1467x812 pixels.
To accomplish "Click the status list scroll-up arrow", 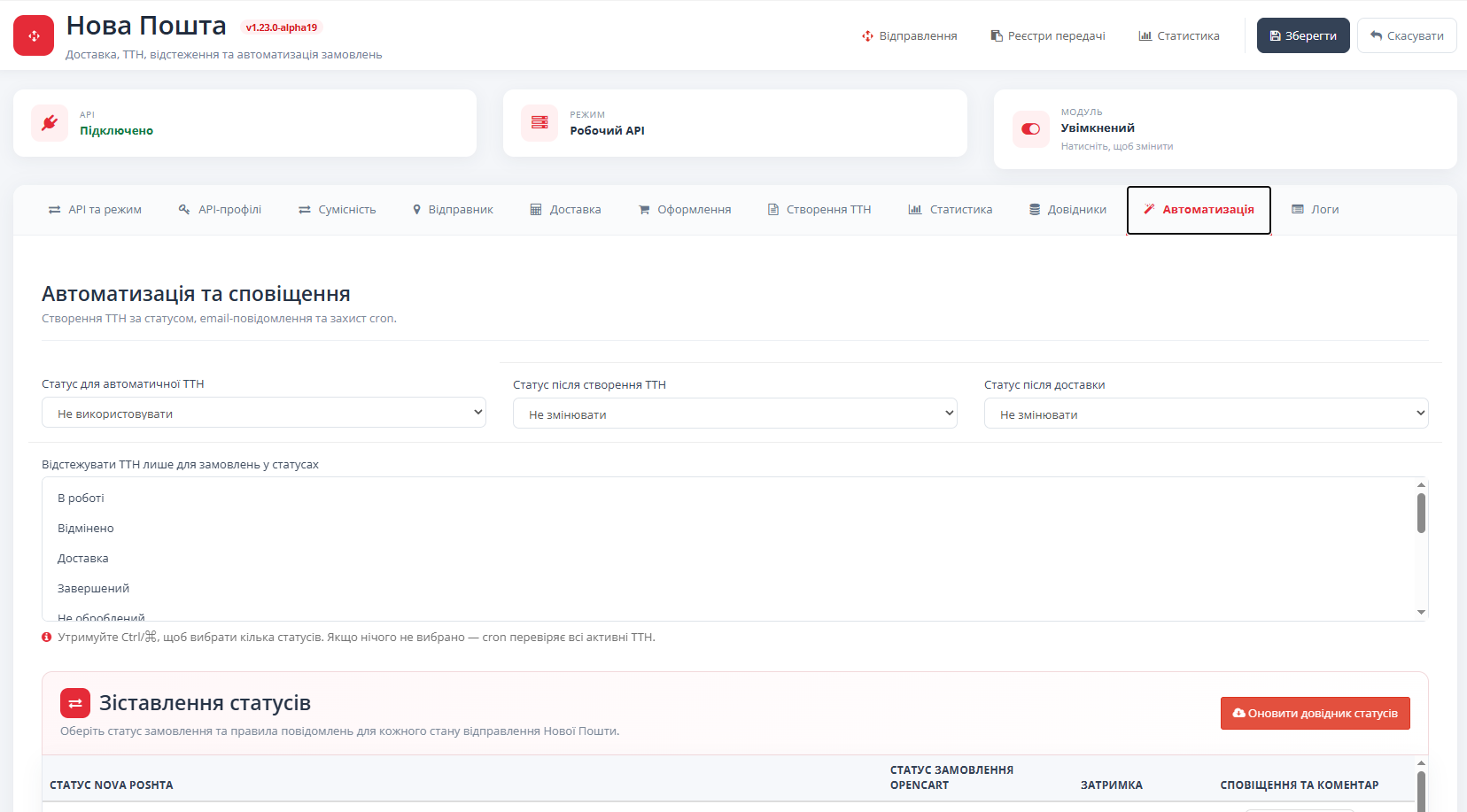I will pos(1421,484).
